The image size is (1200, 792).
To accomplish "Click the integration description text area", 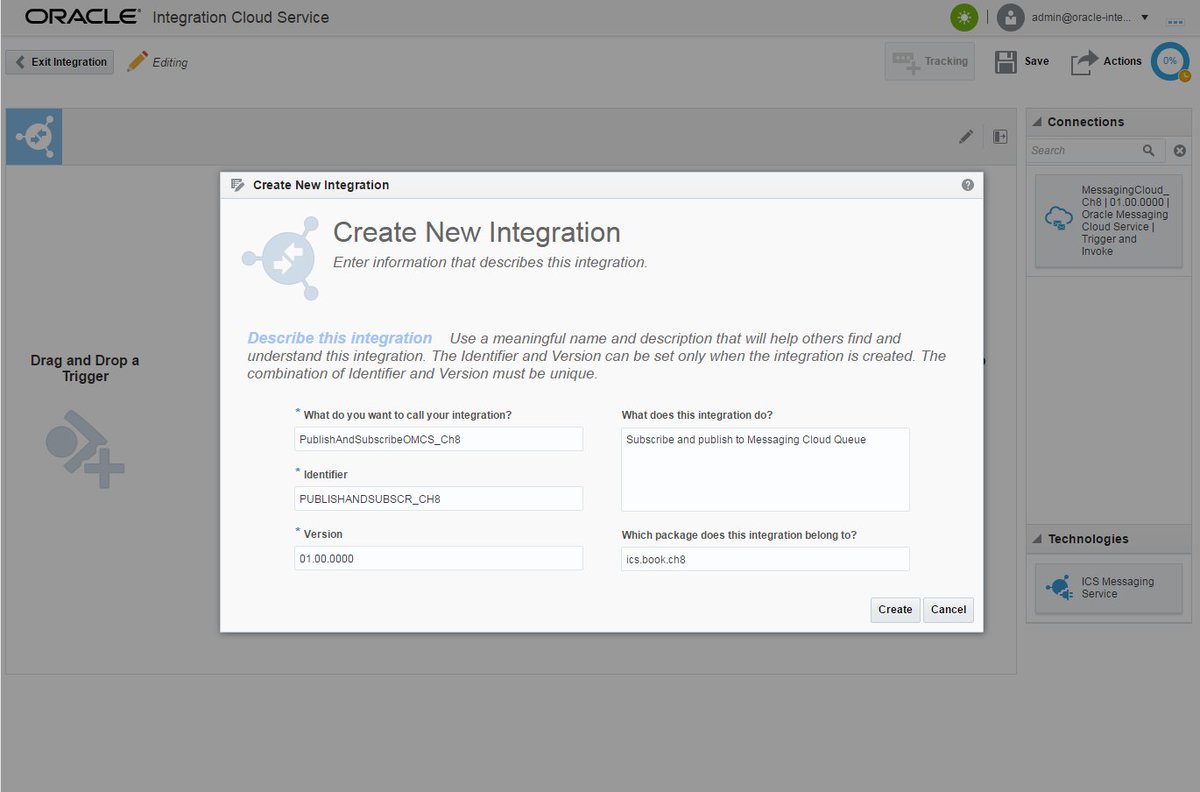I will [765, 470].
